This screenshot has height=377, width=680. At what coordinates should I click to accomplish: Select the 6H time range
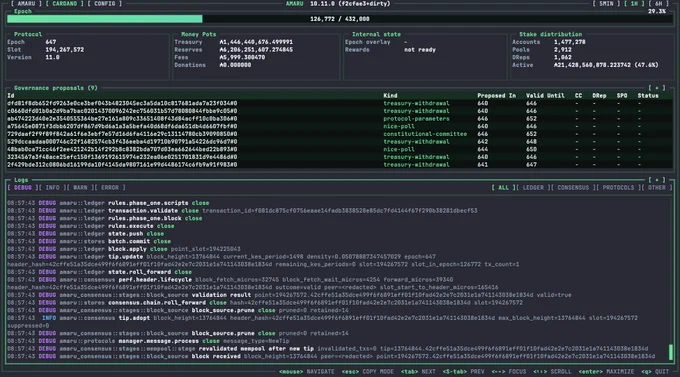coord(659,3)
